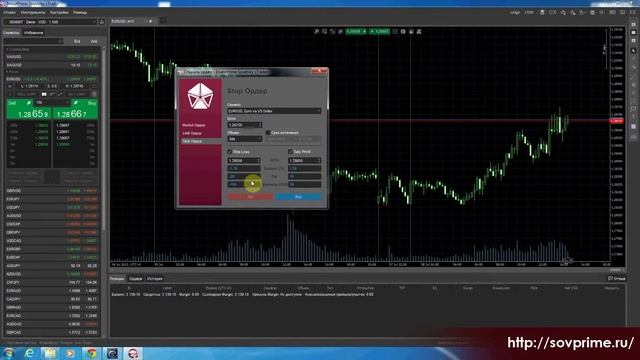This screenshot has height=360, width=640.
Task: Open the Ордера tab in the bottom panel
Action: pyautogui.click(x=136, y=279)
